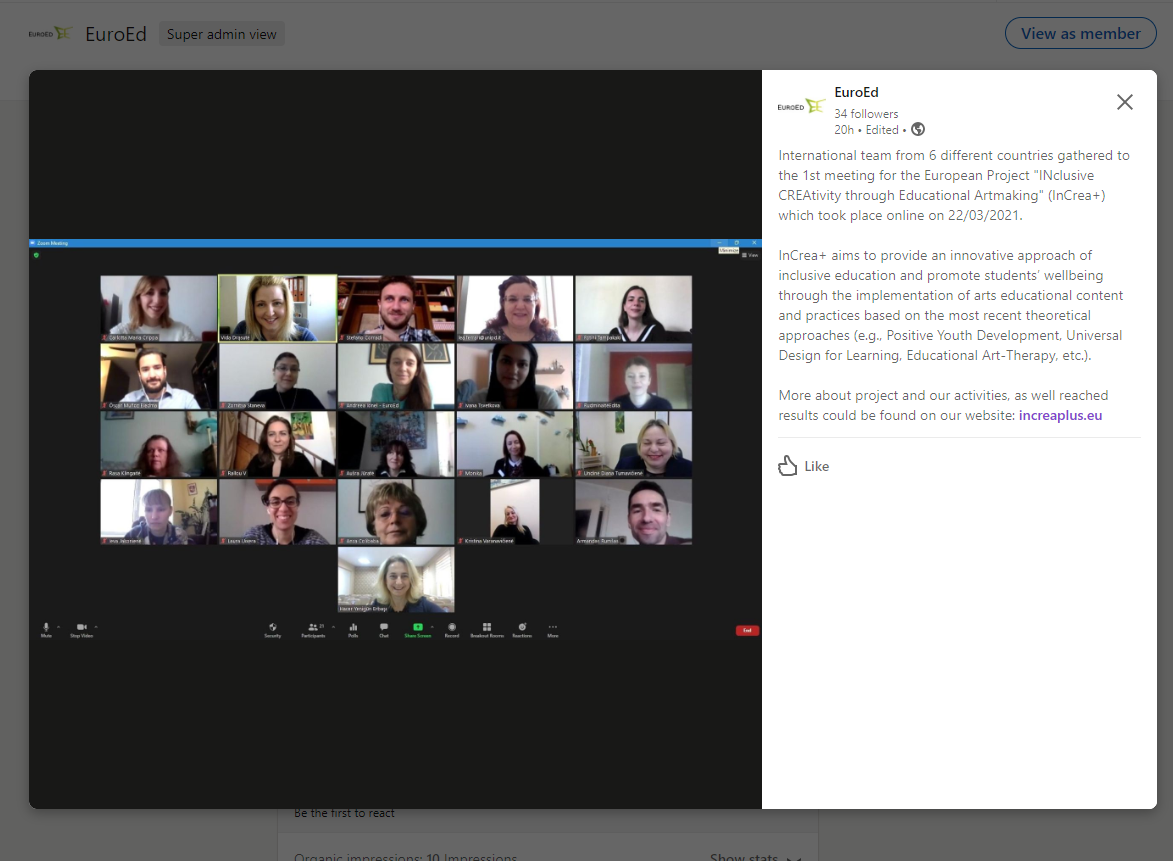Viewport: 1173px width, 861px height.
Task: Like the EuroEd post
Action: (x=803, y=466)
